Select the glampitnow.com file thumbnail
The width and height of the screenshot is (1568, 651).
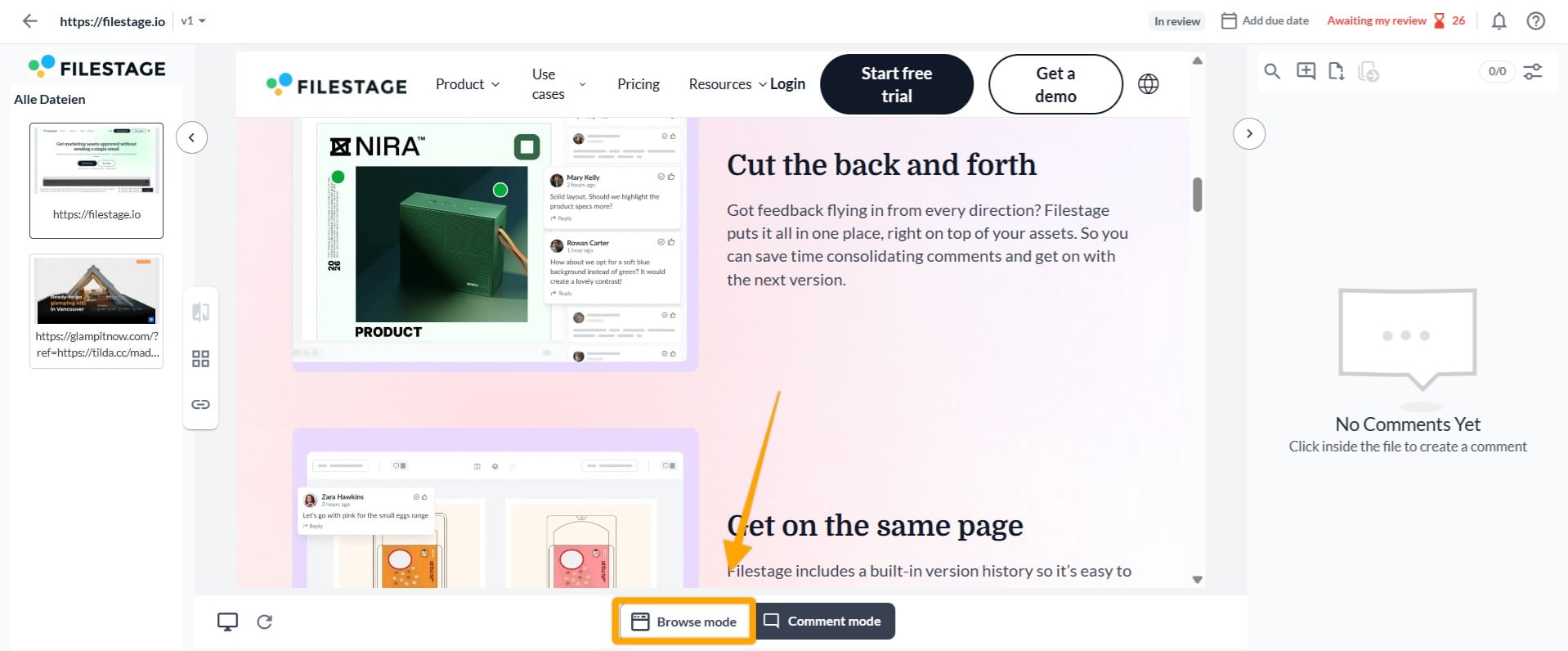[x=96, y=311]
